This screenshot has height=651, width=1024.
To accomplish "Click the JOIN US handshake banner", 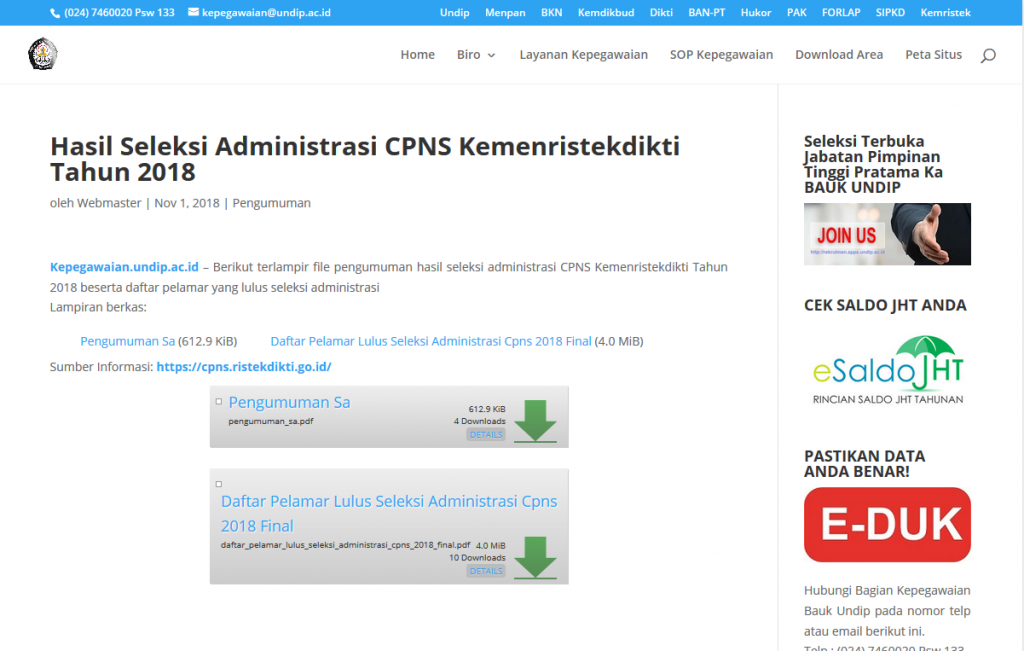I will click(x=887, y=234).
